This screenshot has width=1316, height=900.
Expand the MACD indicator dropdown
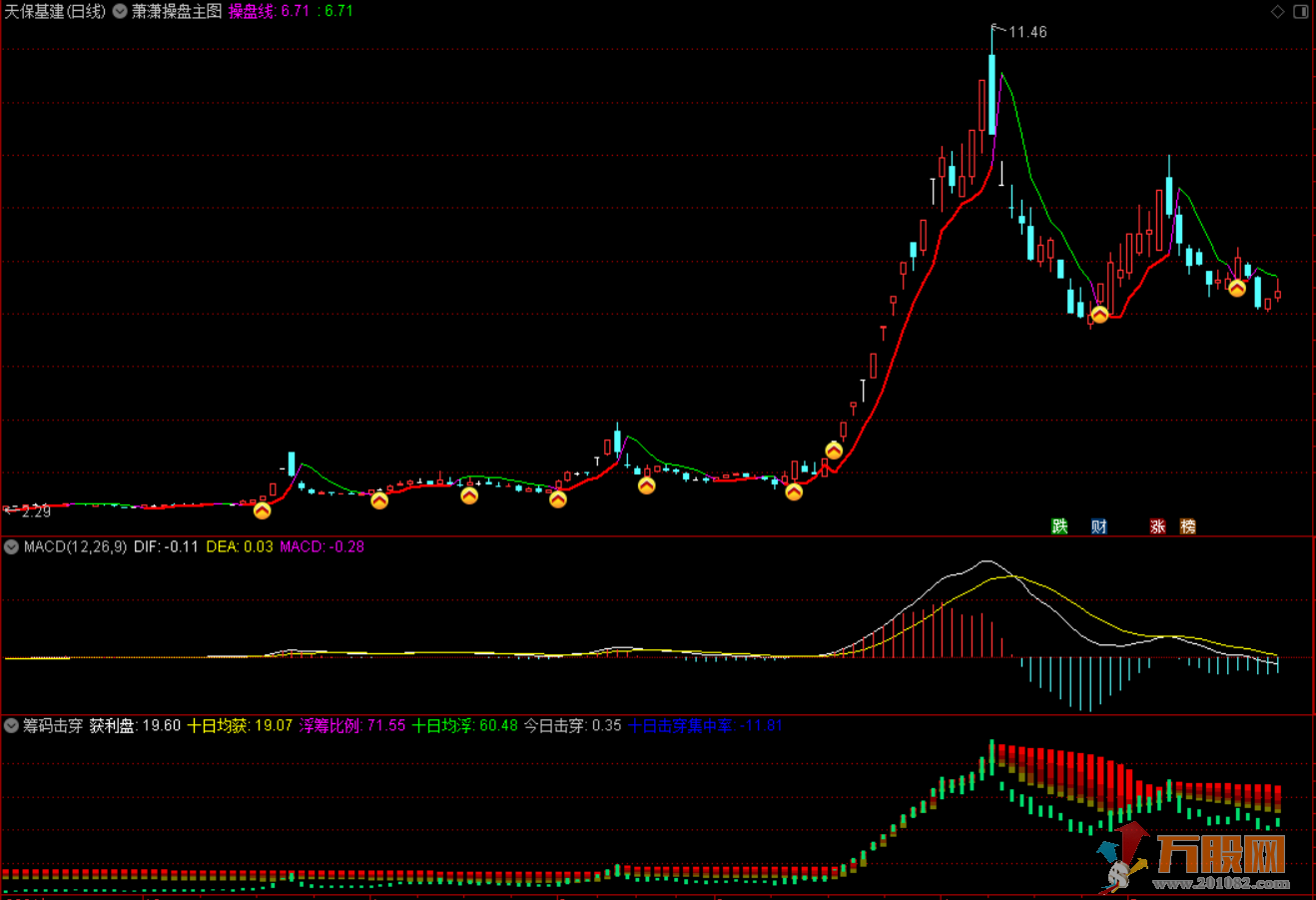pyautogui.click(x=12, y=546)
